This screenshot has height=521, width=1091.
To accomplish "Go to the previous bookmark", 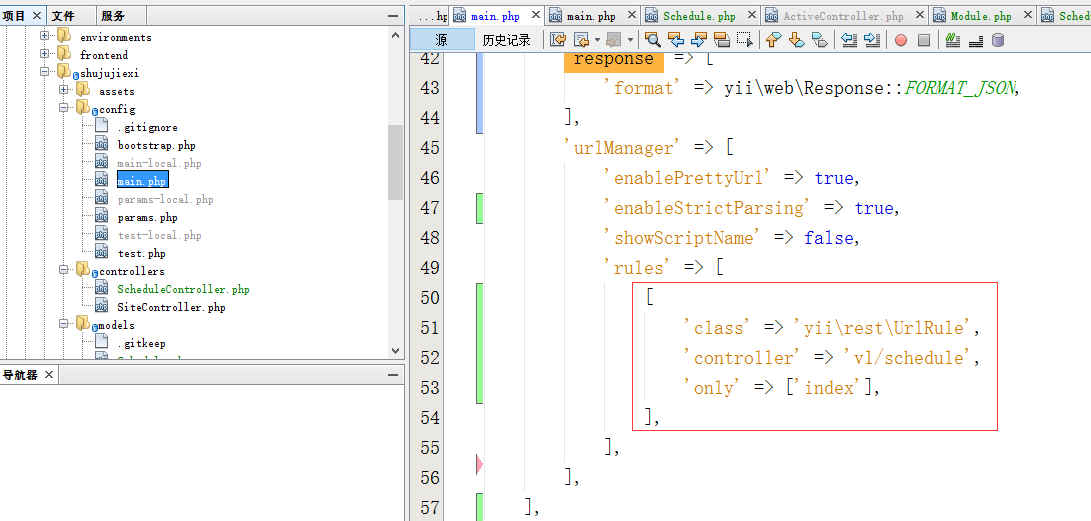I will [773, 40].
